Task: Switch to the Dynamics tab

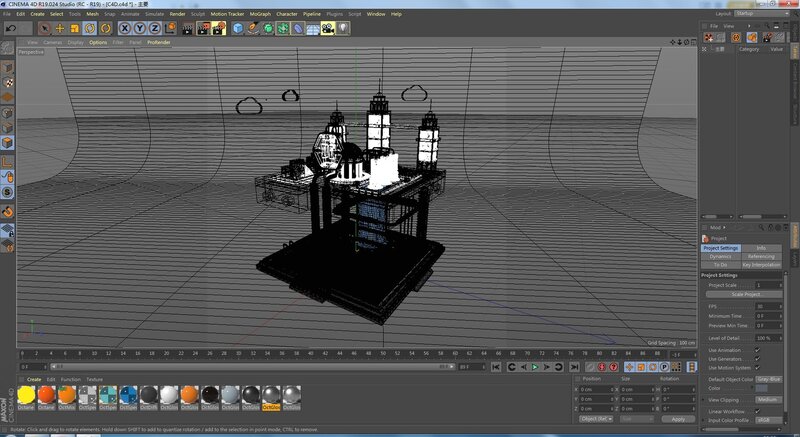Action: (x=720, y=256)
